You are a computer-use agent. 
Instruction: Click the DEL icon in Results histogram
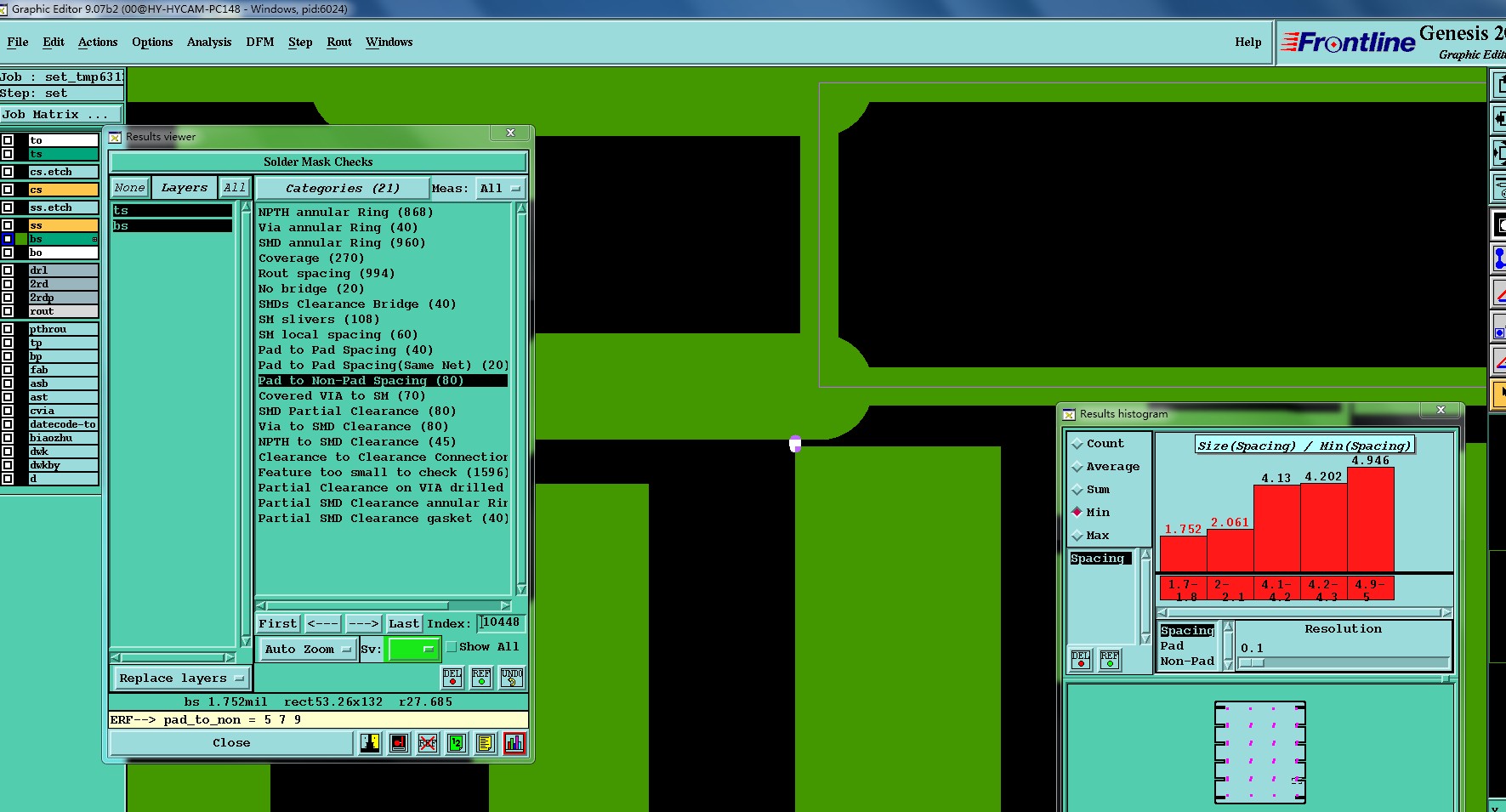tap(1081, 659)
